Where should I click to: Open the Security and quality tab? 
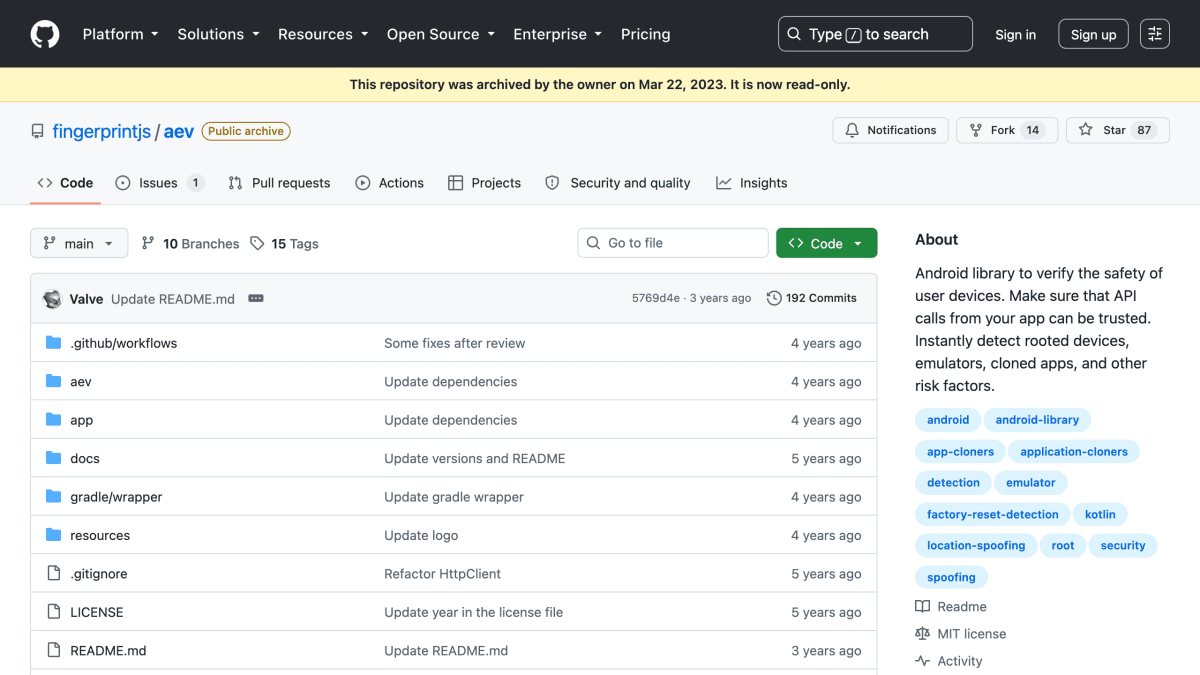pyautogui.click(x=618, y=183)
